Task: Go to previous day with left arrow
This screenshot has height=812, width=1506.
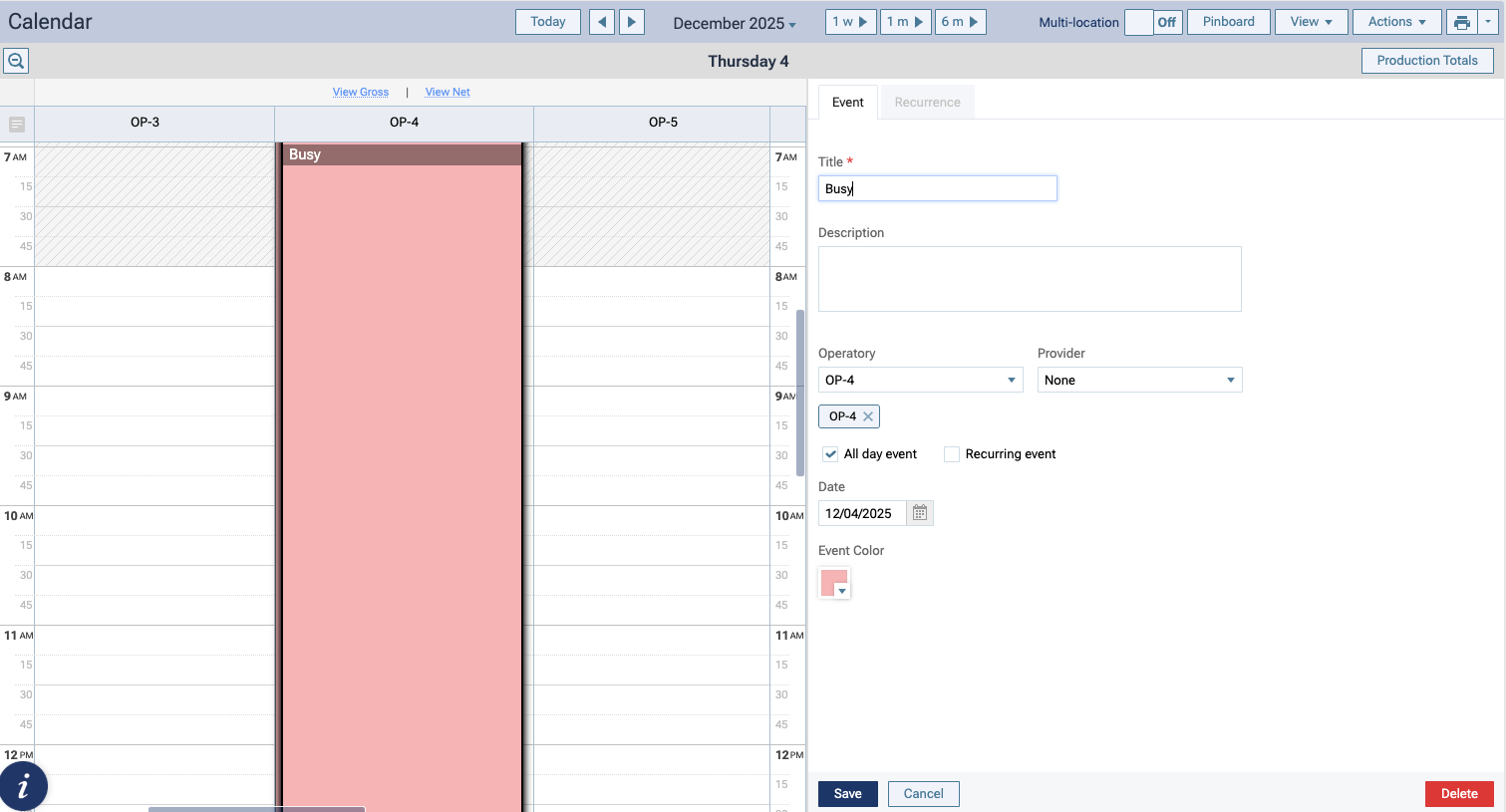Action: [x=602, y=22]
